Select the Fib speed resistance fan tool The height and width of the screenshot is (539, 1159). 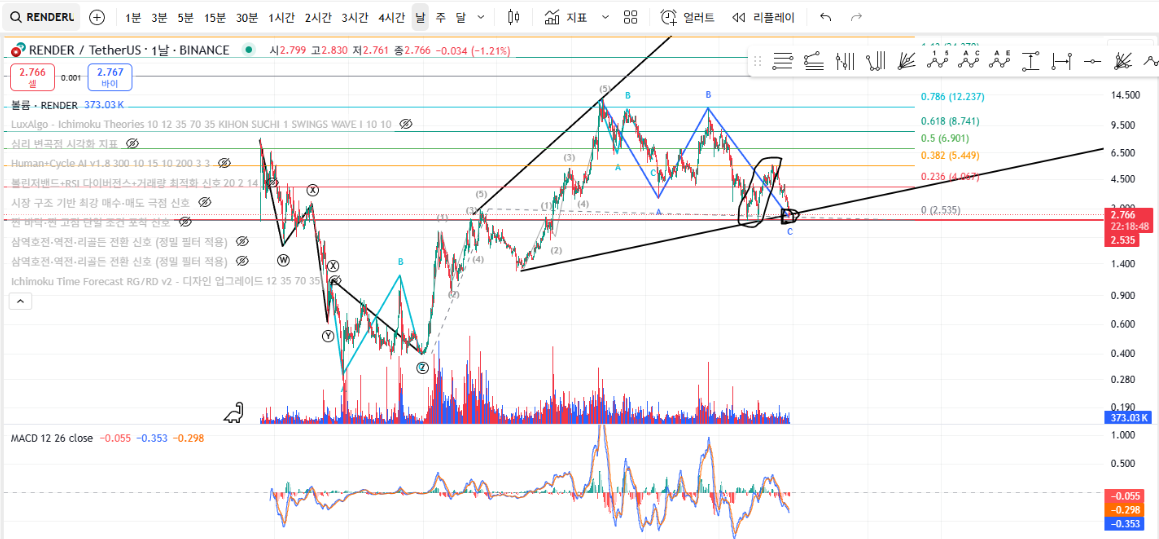[907, 62]
